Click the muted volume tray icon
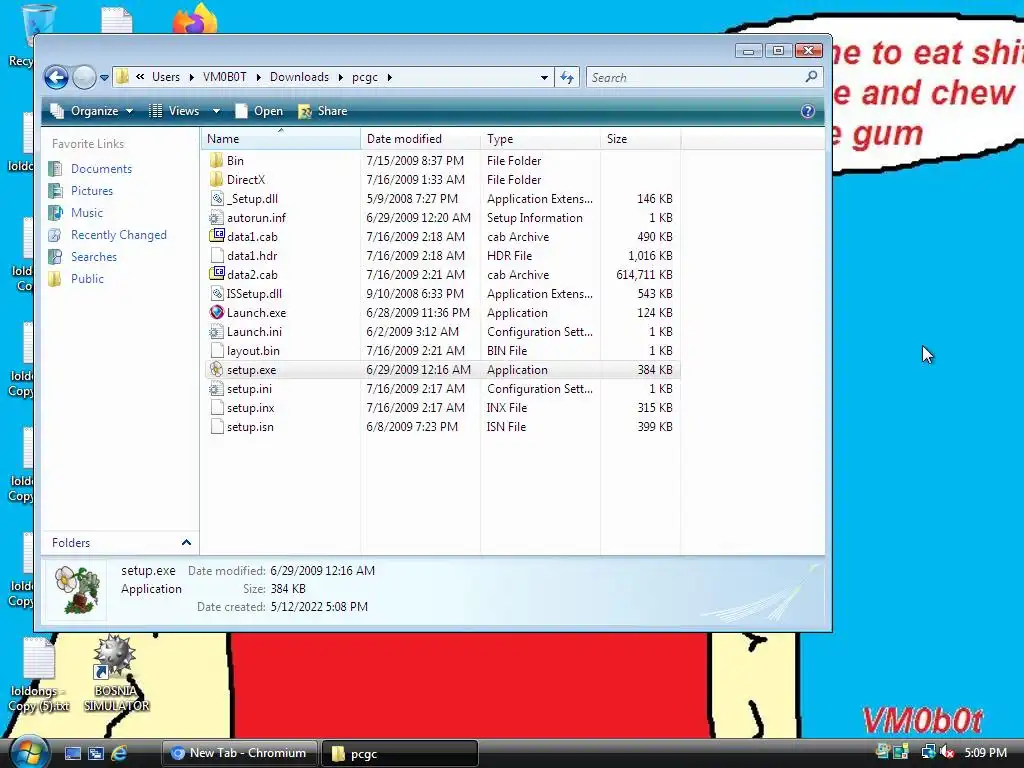Screen dimensions: 1024x768 click(x=947, y=753)
